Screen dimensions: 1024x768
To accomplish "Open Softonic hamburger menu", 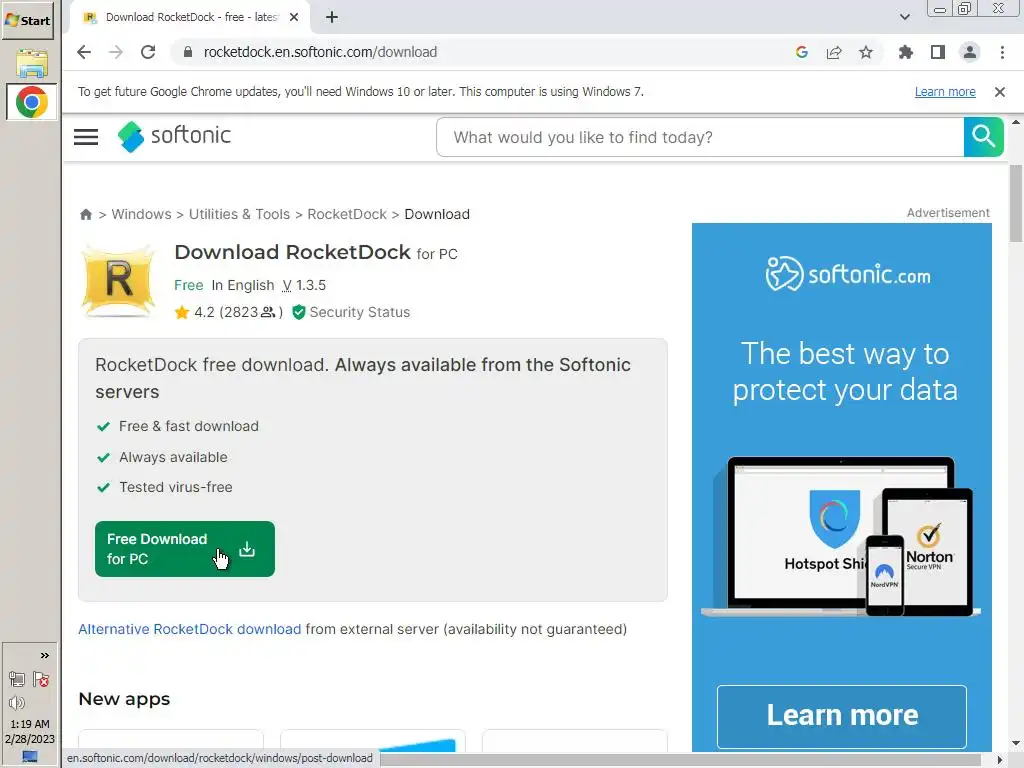I will [86, 136].
